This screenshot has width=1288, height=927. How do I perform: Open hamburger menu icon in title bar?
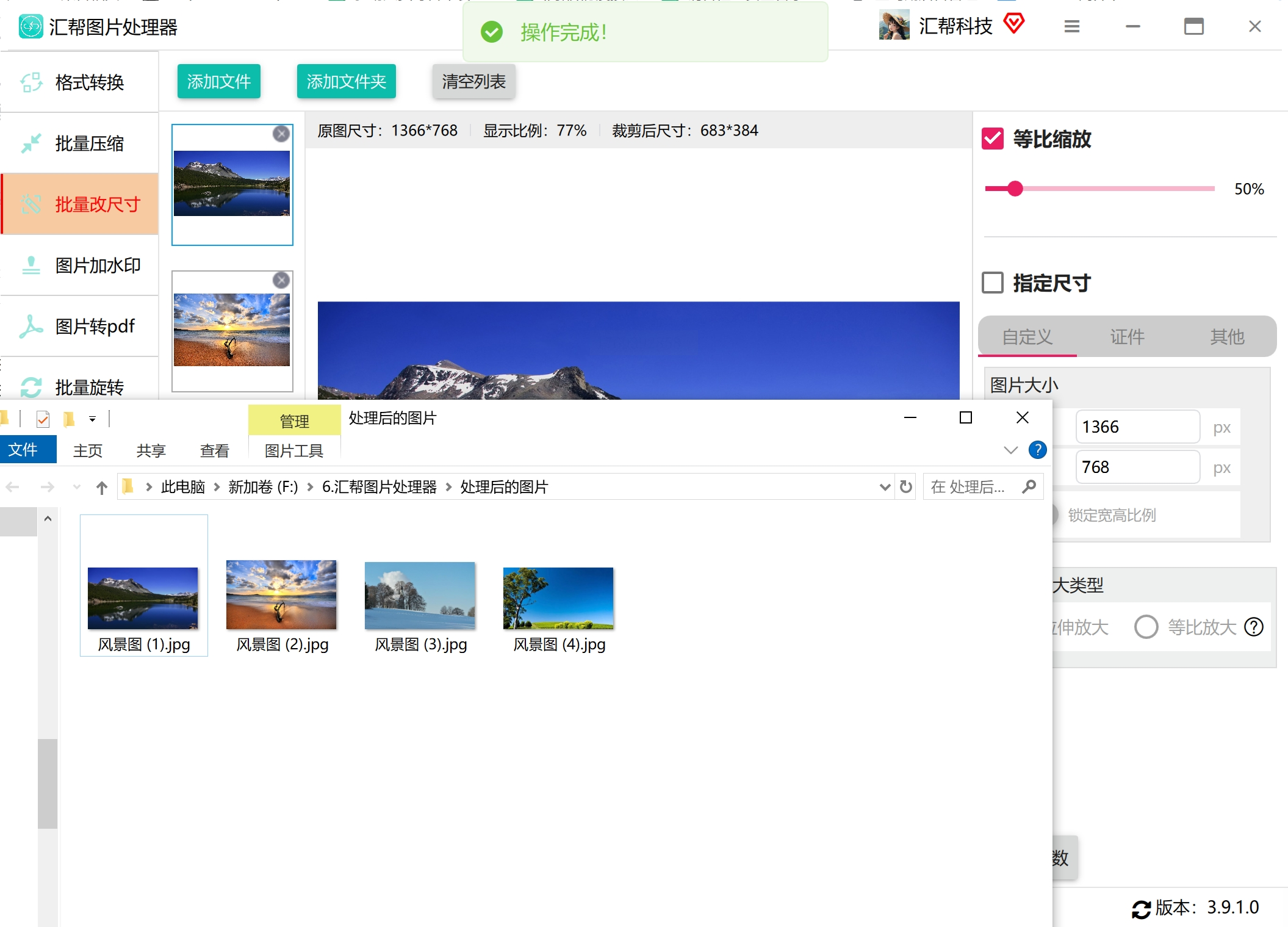1072,26
